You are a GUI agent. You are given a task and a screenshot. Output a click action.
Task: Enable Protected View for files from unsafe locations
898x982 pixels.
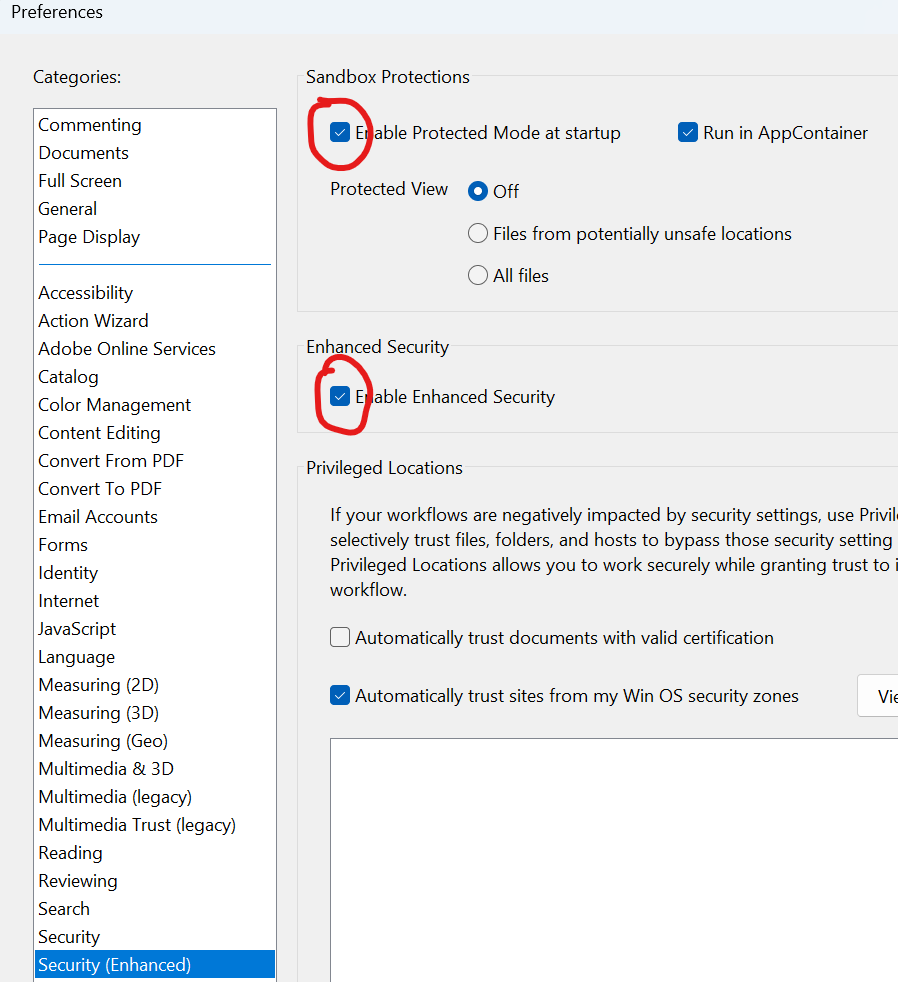click(478, 233)
